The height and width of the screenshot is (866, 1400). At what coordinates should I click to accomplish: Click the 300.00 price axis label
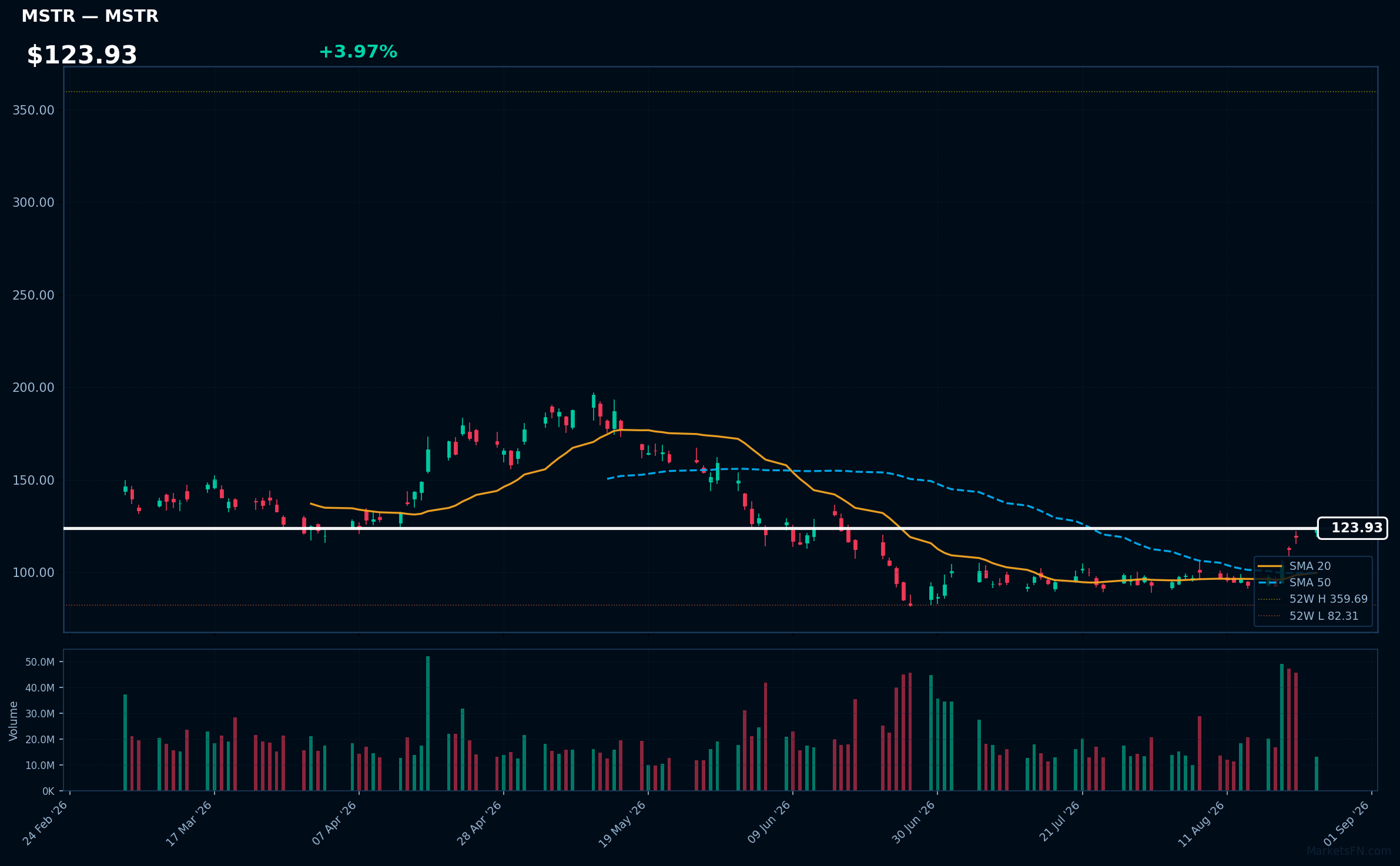pyautogui.click(x=34, y=203)
